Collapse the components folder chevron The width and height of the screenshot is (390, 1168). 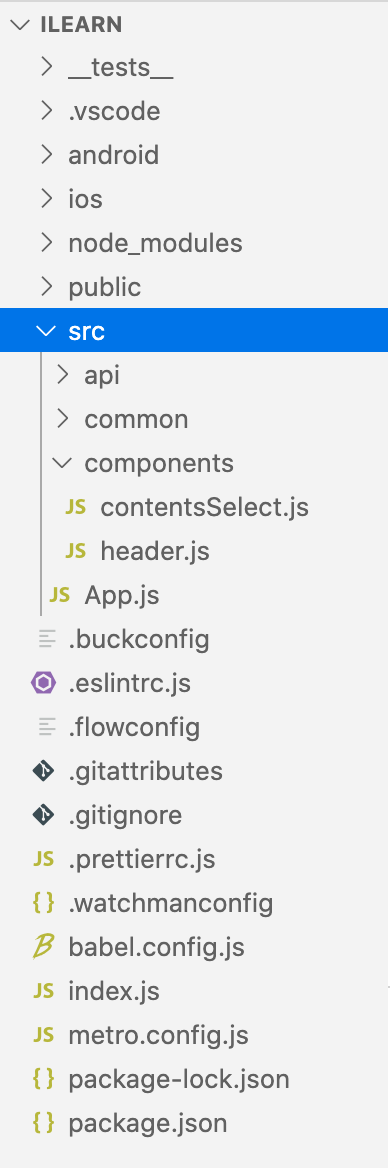pos(63,463)
